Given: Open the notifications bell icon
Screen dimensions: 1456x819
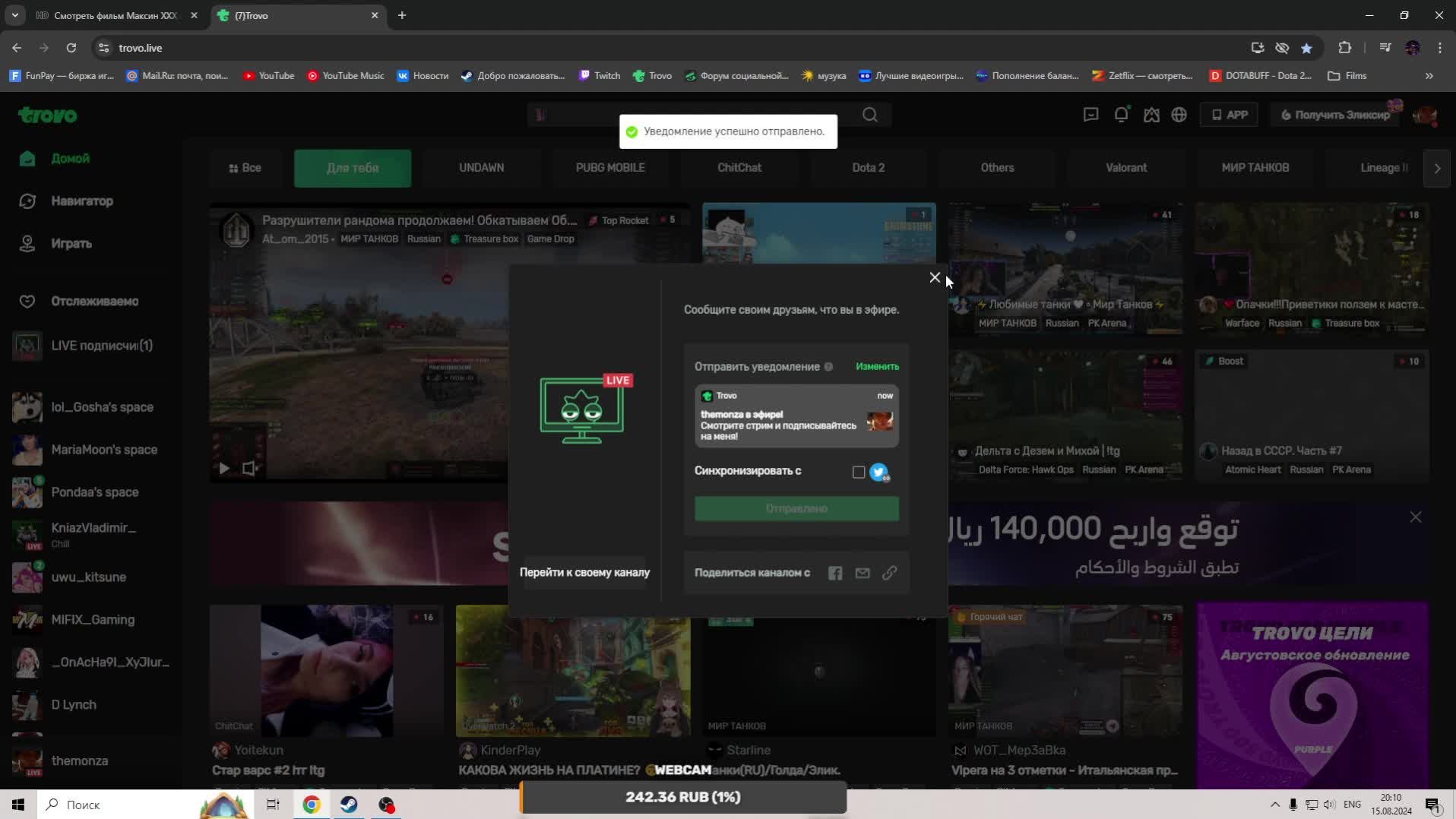Looking at the screenshot, I should click(1122, 115).
